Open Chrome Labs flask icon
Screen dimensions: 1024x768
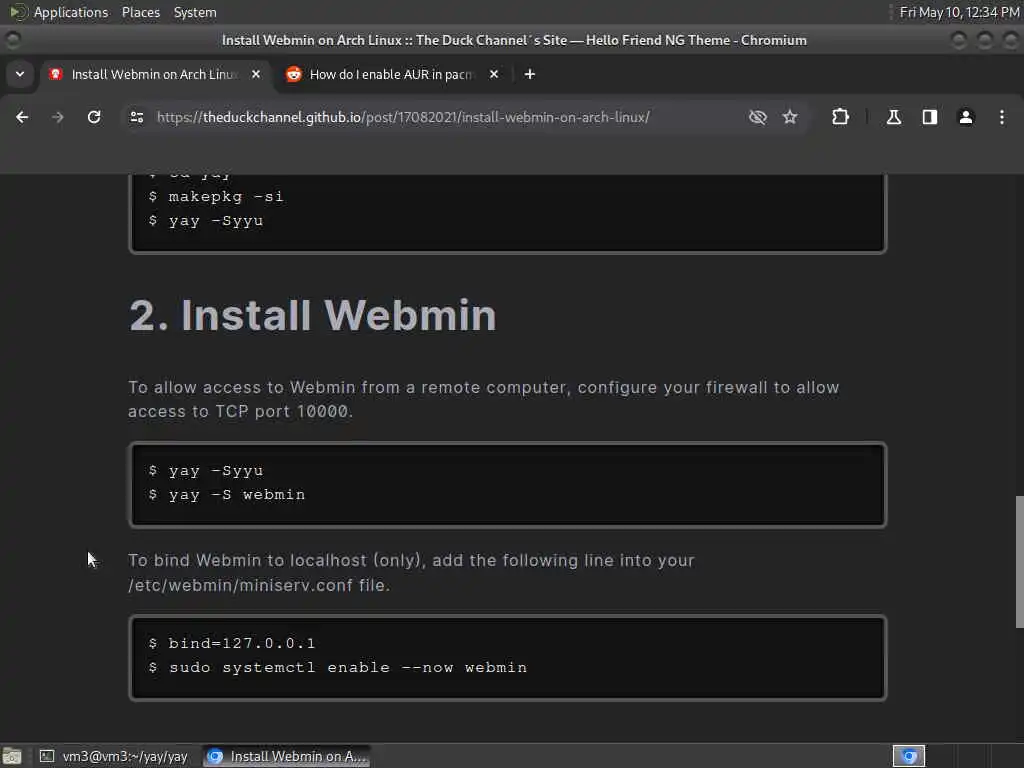(x=894, y=117)
